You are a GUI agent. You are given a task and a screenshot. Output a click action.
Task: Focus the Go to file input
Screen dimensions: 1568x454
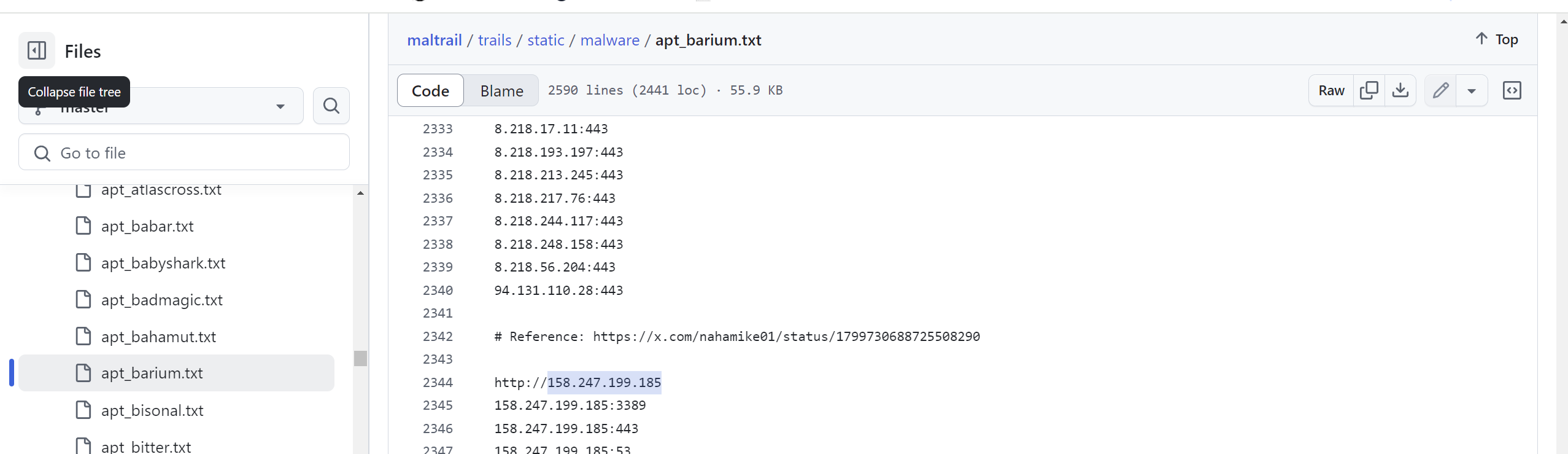coord(184,152)
